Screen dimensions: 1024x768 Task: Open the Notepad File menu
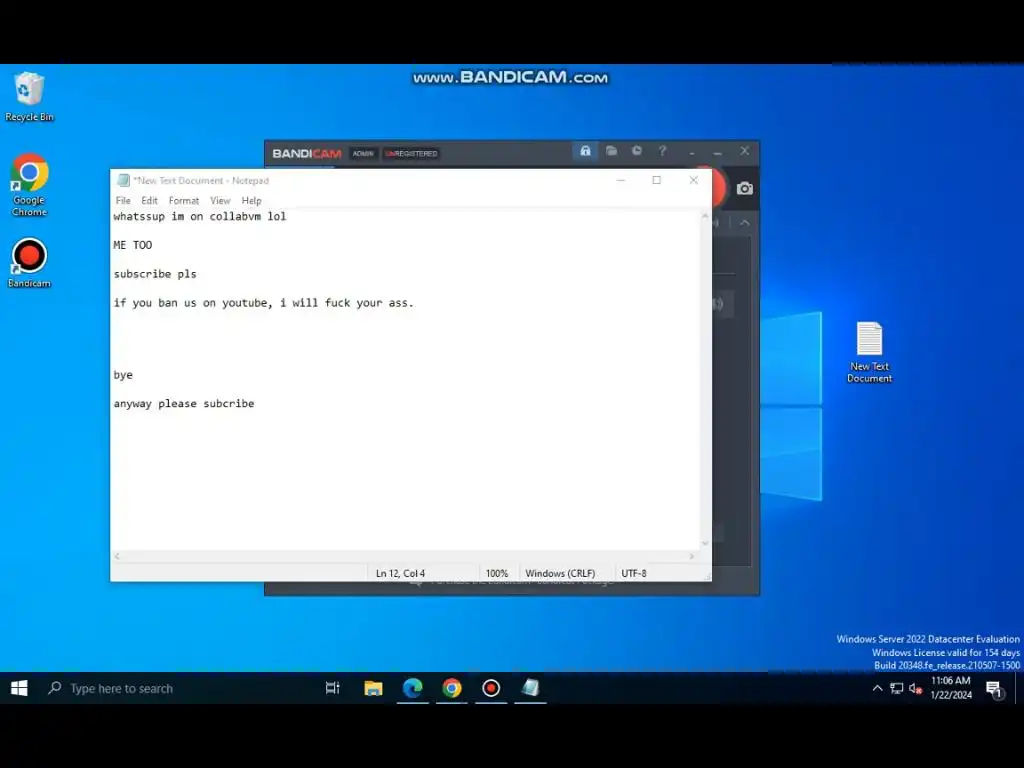tap(123, 200)
